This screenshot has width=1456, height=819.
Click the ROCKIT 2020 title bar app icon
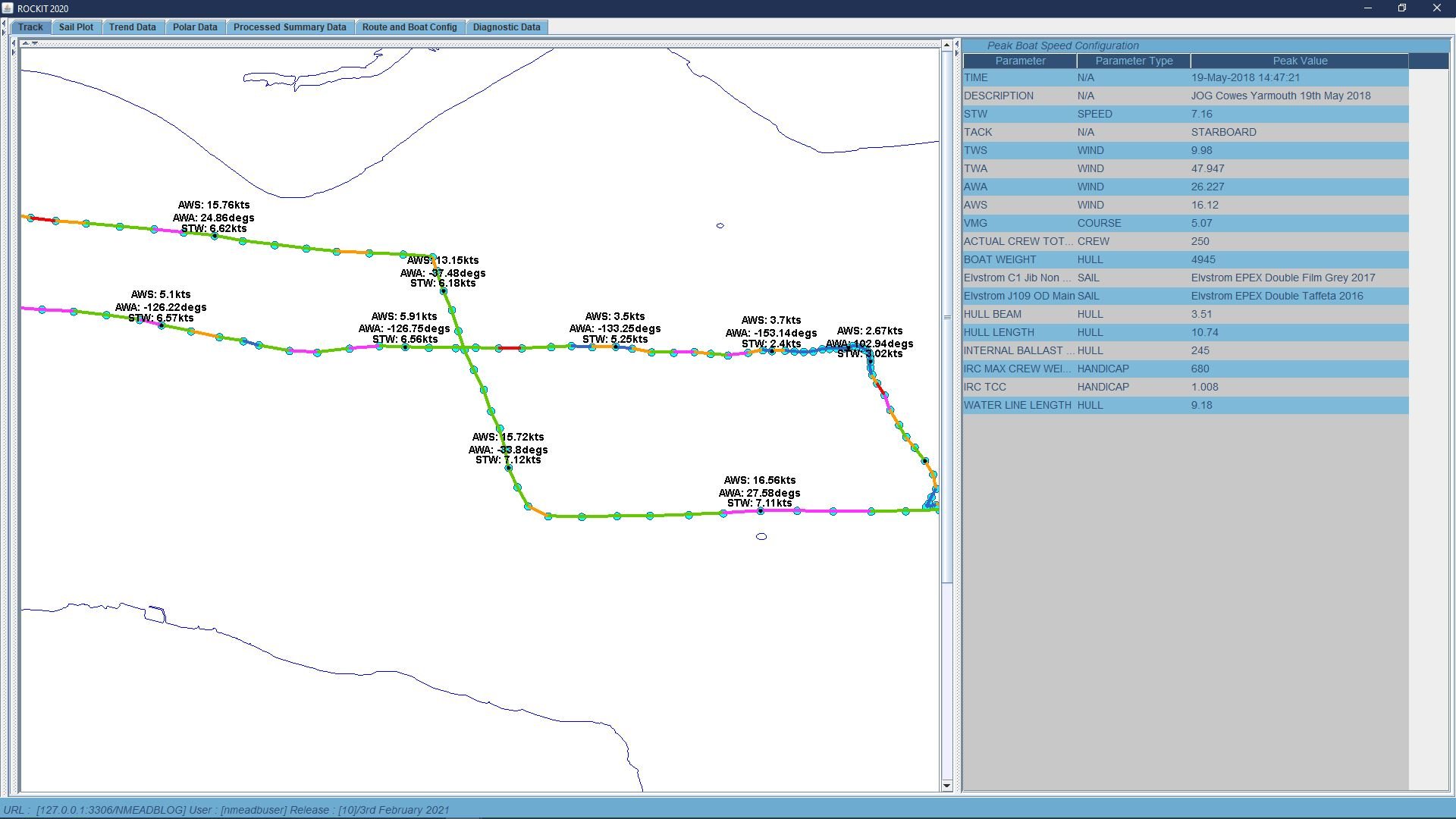tap(8, 8)
